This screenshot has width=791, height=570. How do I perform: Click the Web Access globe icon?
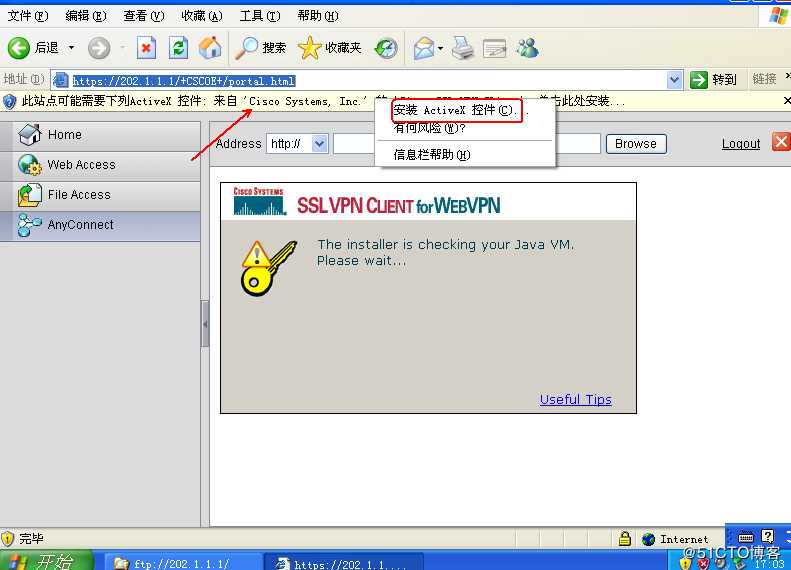point(30,165)
